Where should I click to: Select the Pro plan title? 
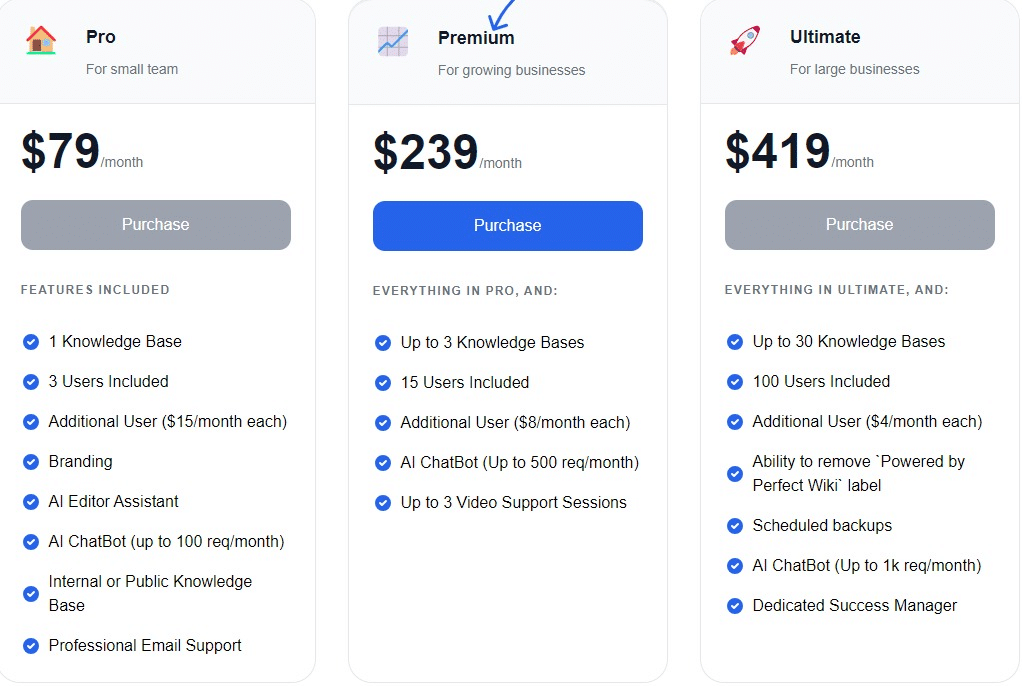(x=100, y=37)
